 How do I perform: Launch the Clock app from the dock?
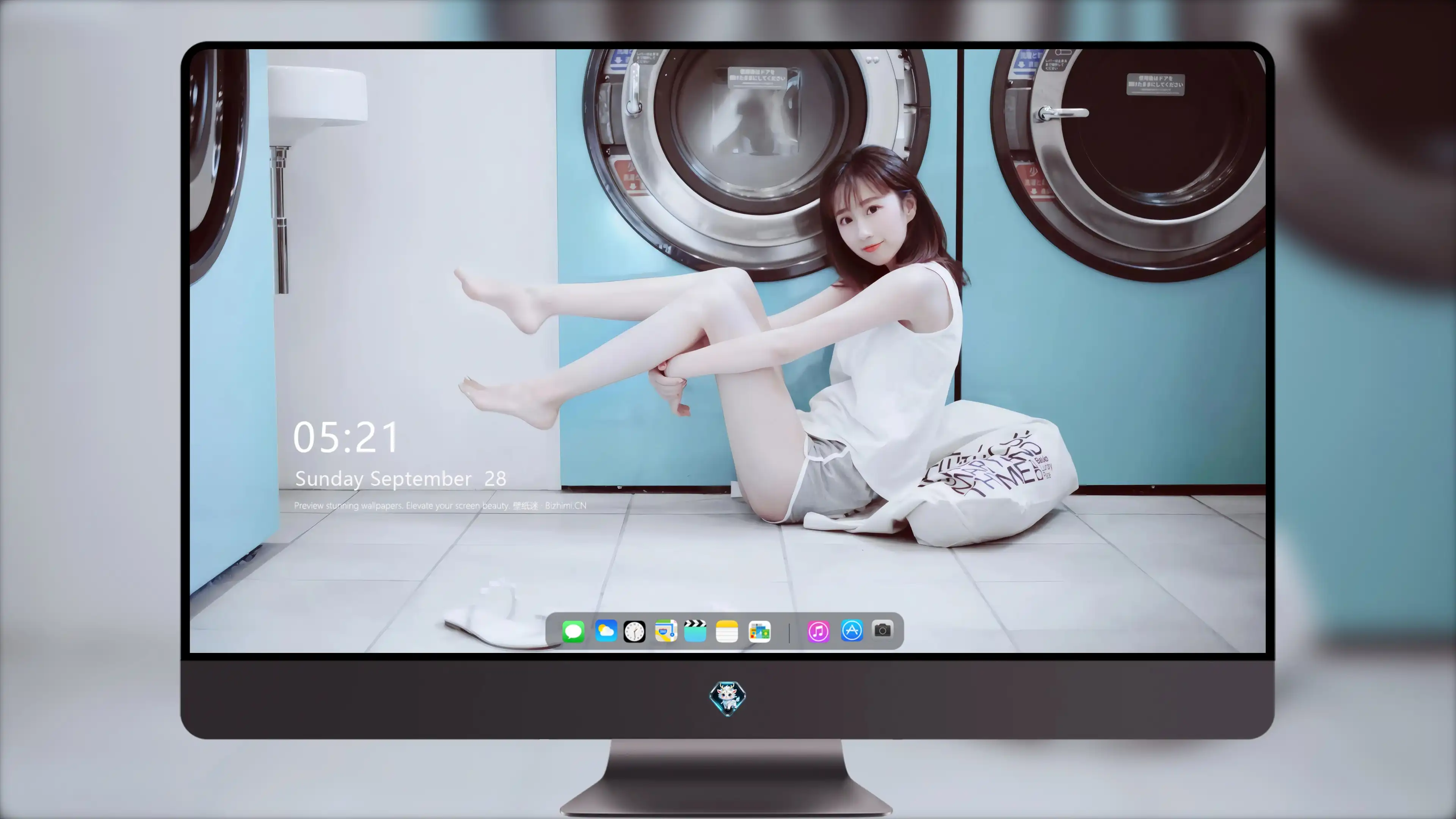pyautogui.click(x=634, y=631)
